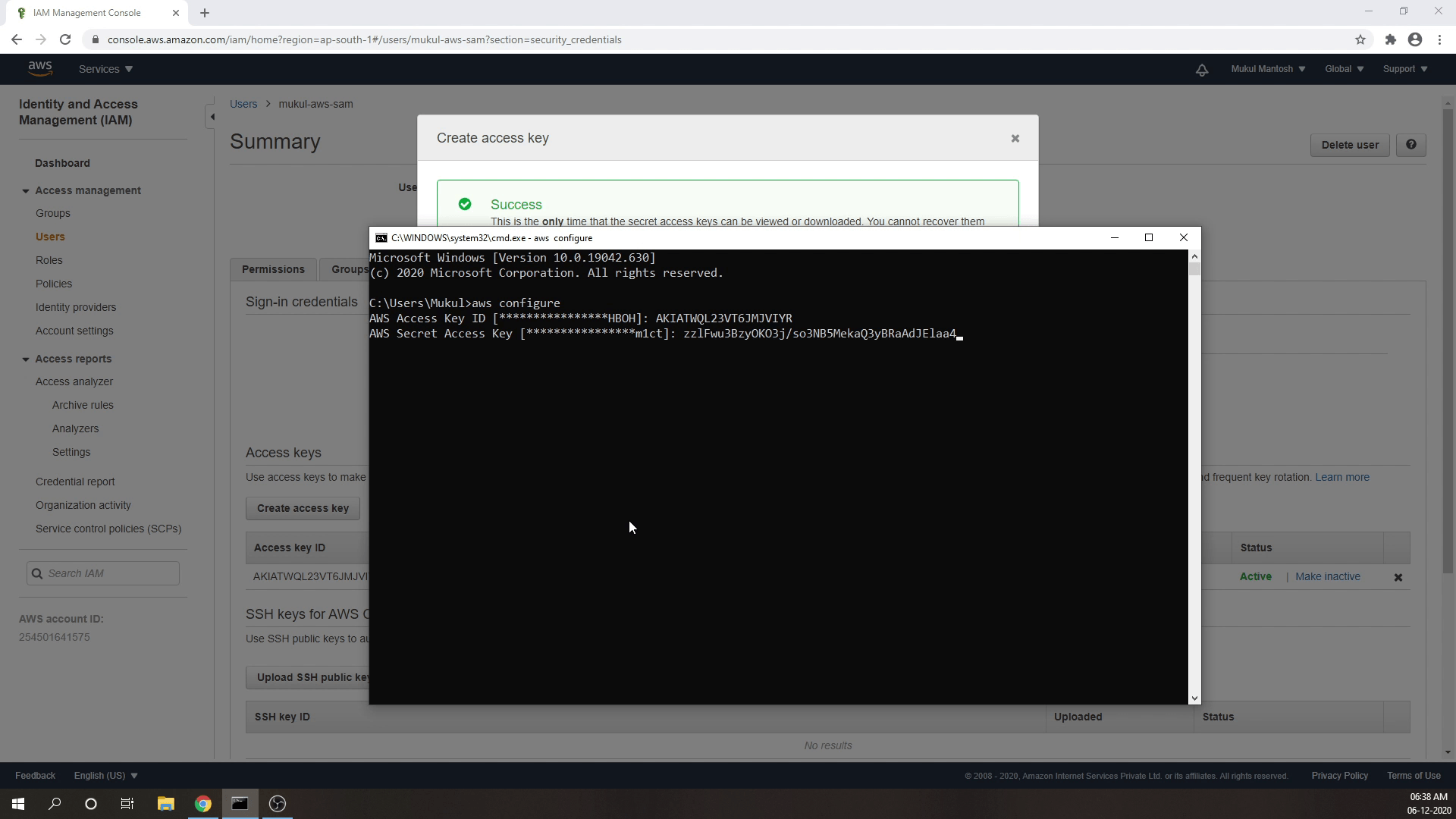Delete the access key using the X icon
Image resolution: width=1456 pixels, height=819 pixels.
1398,577
